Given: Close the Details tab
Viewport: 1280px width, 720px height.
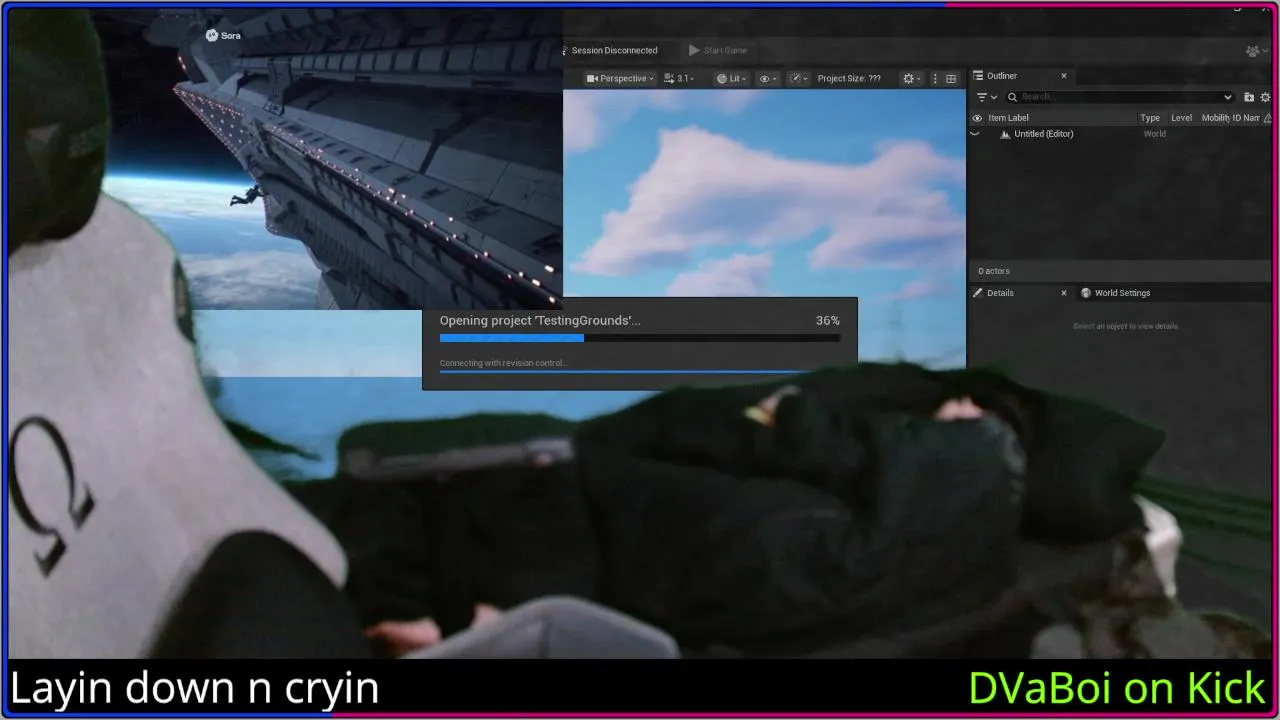Looking at the screenshot, I should click(x=1064, y=293).
